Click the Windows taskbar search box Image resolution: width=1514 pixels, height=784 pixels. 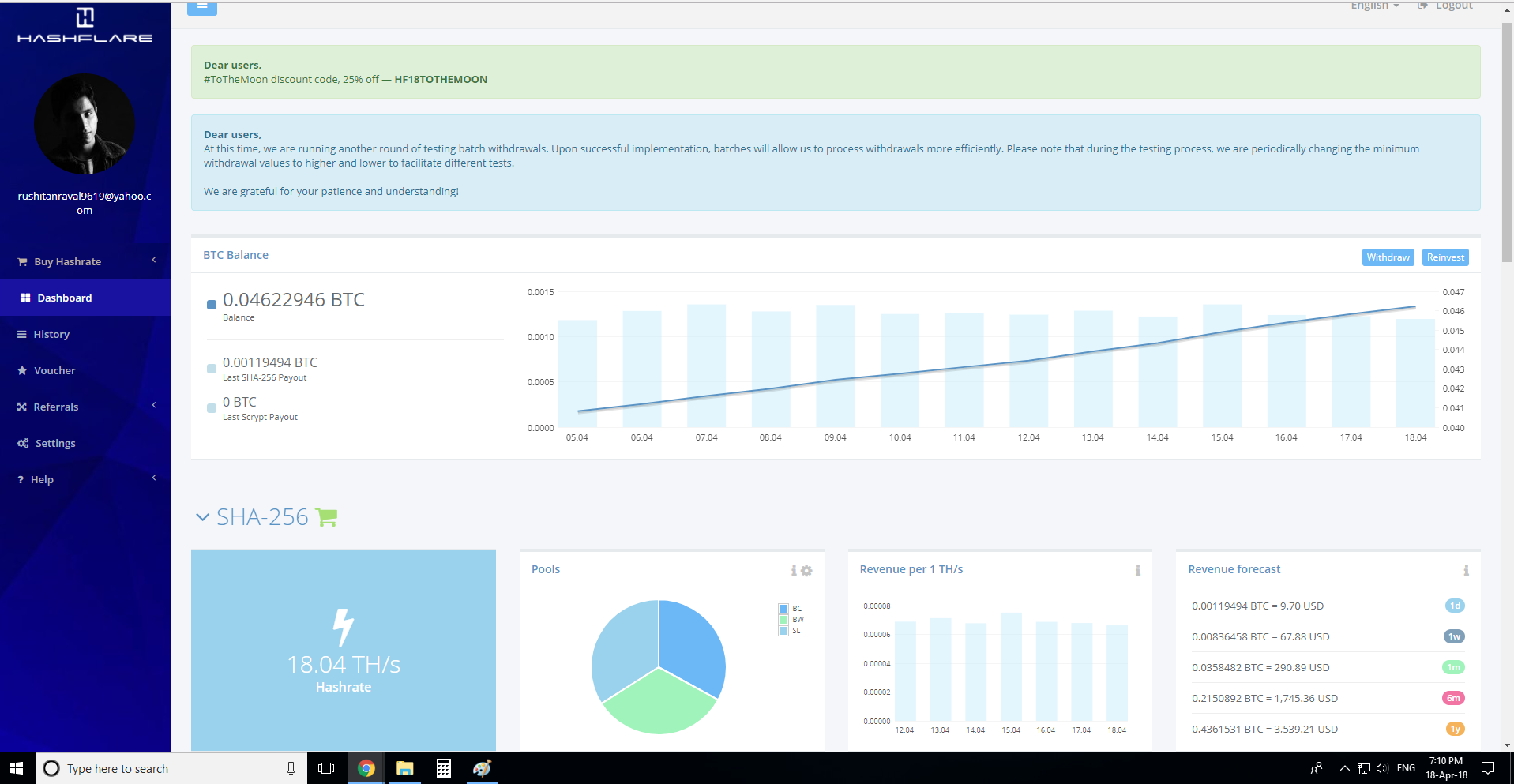click(x=171, y=768)
